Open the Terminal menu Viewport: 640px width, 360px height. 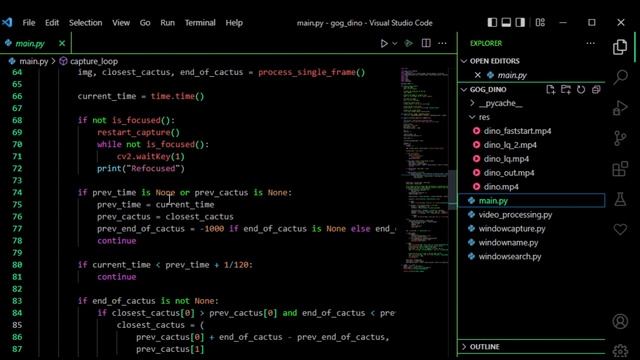(x=200, y=23)
